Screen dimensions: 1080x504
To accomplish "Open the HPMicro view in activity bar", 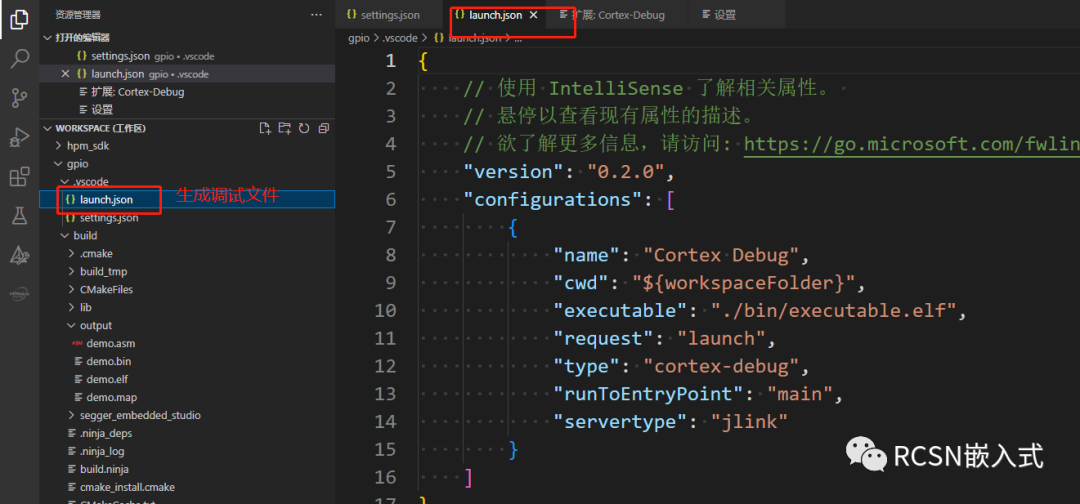I will [19, 294].
